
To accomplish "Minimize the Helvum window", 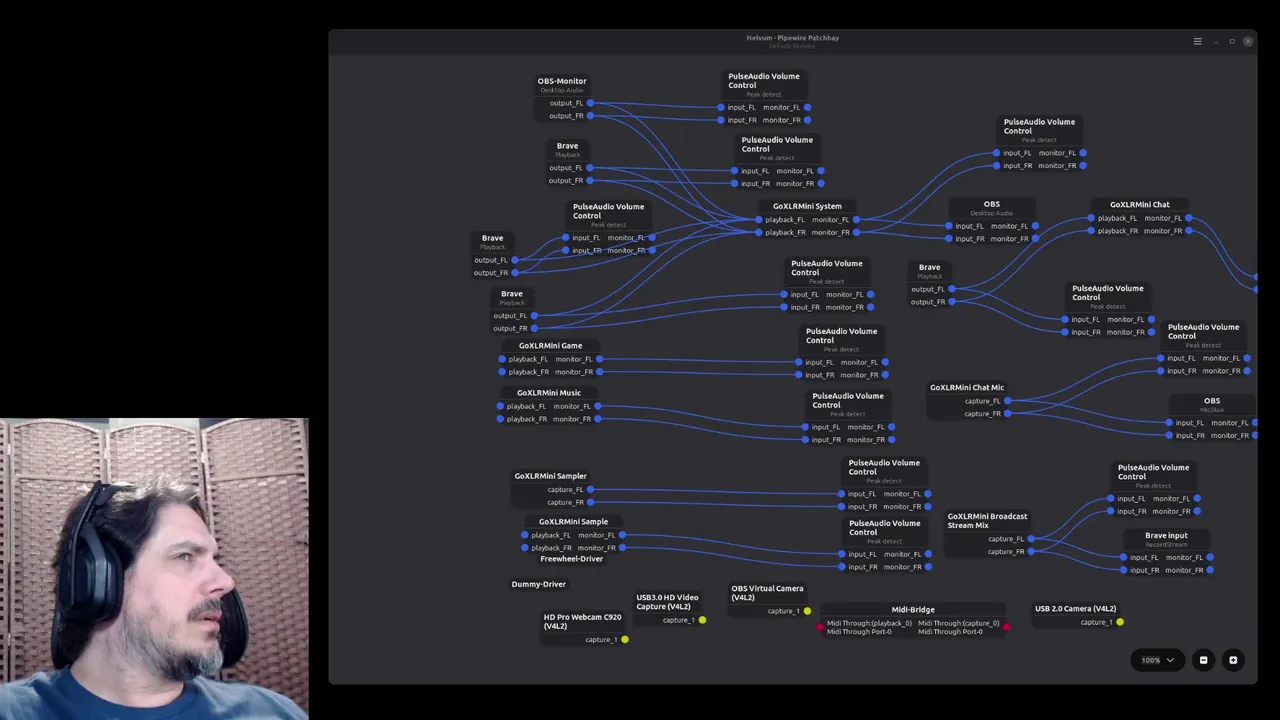I will (x=1216, y=41).
